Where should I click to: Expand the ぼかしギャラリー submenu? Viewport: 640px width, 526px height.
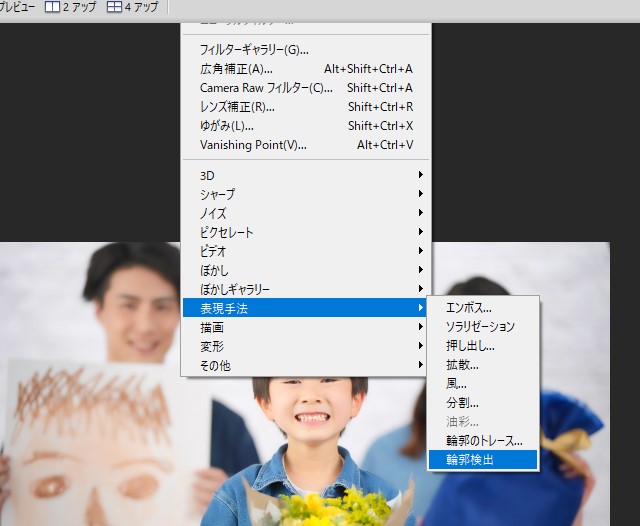[x=306, y=289]
